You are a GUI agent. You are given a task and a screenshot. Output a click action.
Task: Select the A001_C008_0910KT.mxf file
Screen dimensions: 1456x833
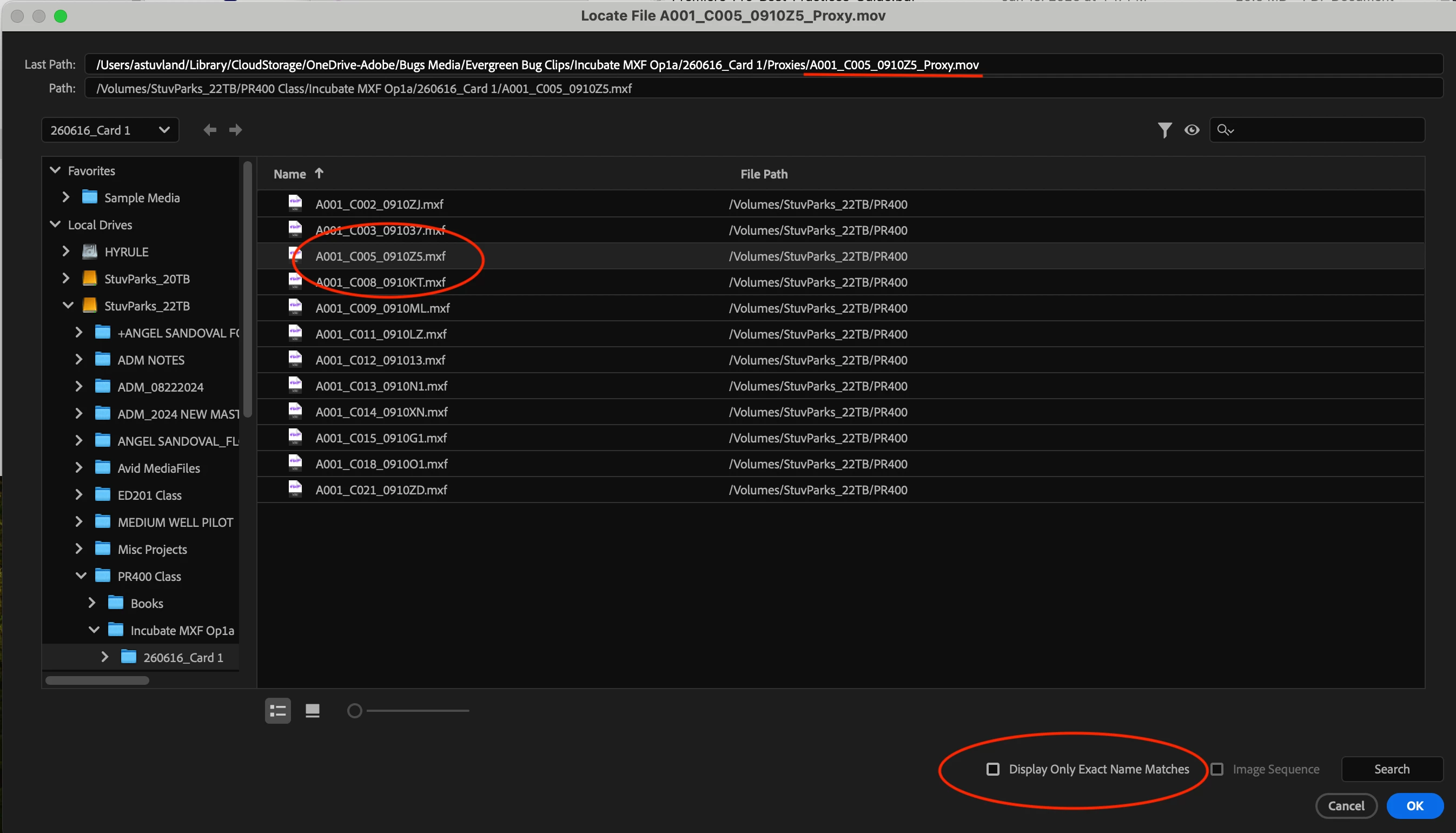pos(840,282)
